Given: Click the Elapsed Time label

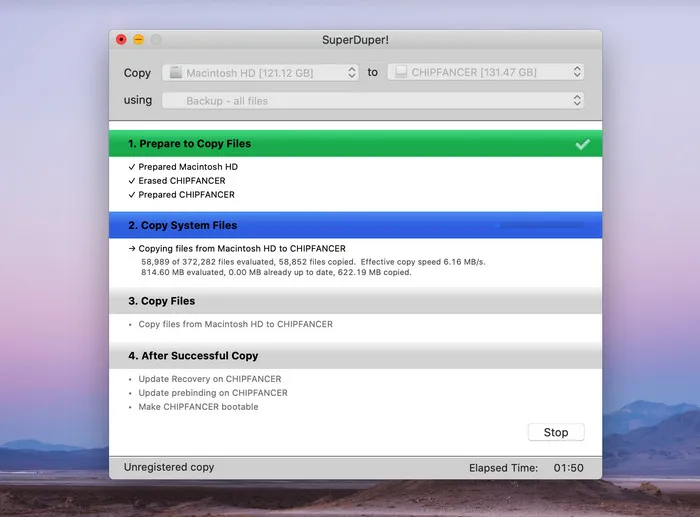Looking at the screenshot, I should (x=503, y=468).
